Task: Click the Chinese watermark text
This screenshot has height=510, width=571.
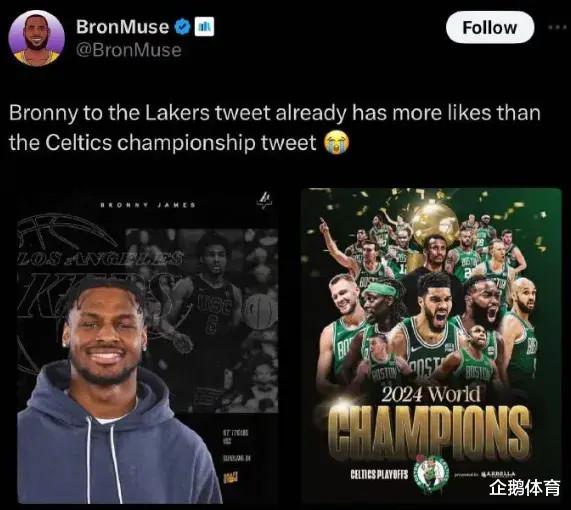Action: tap(524, 487)
